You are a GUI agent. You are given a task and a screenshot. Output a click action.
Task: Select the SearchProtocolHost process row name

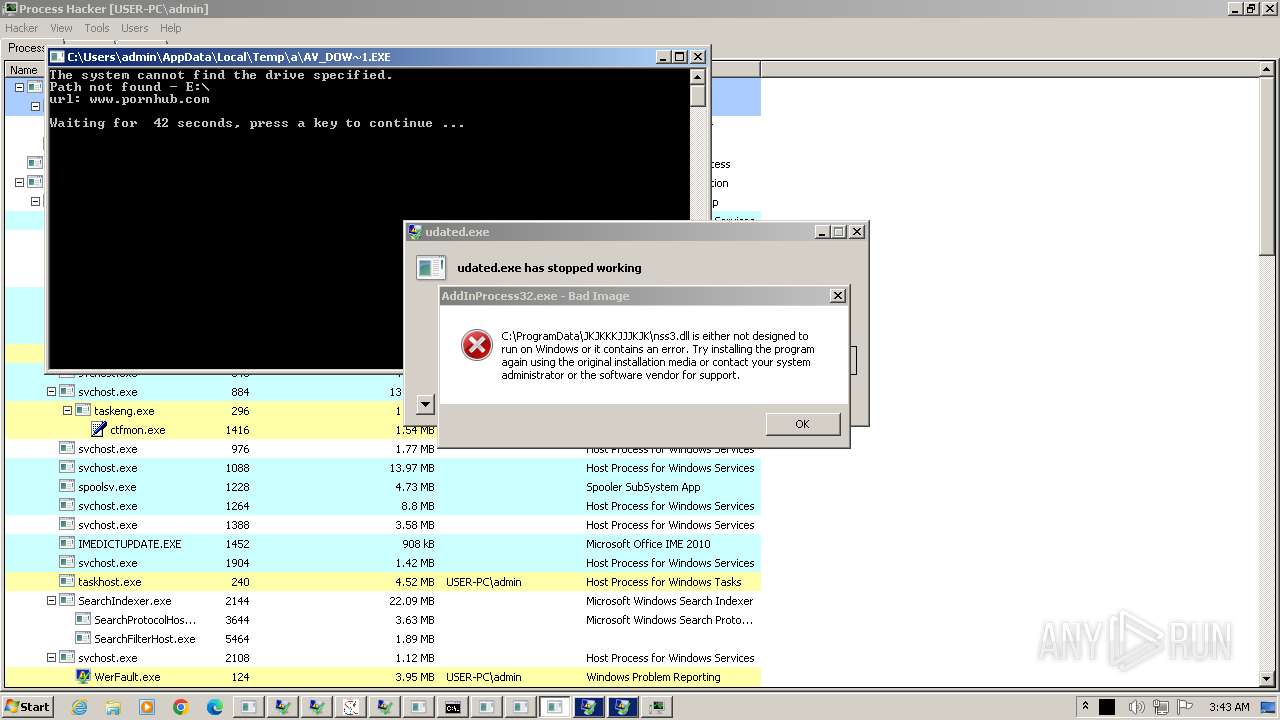pyautogui.click(x=145, y=620)
